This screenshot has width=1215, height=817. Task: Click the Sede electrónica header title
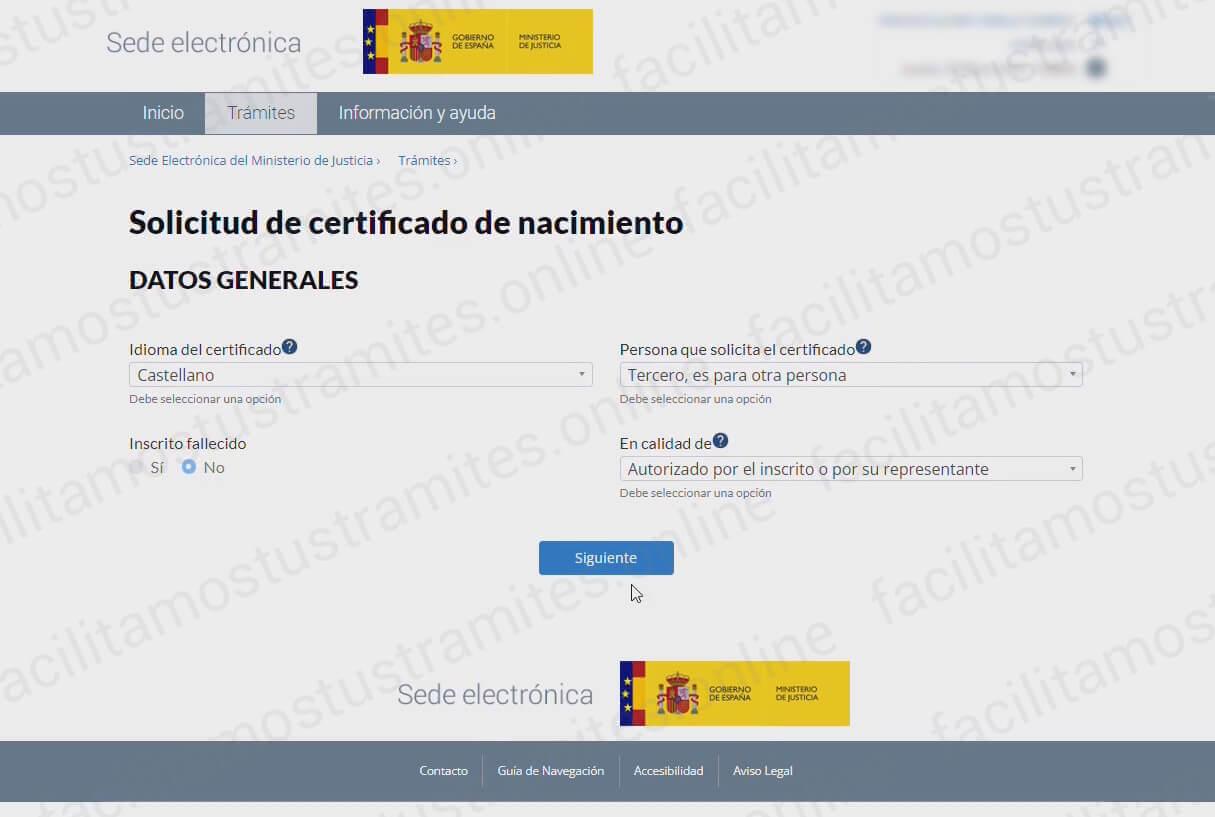tap(203, 42)
